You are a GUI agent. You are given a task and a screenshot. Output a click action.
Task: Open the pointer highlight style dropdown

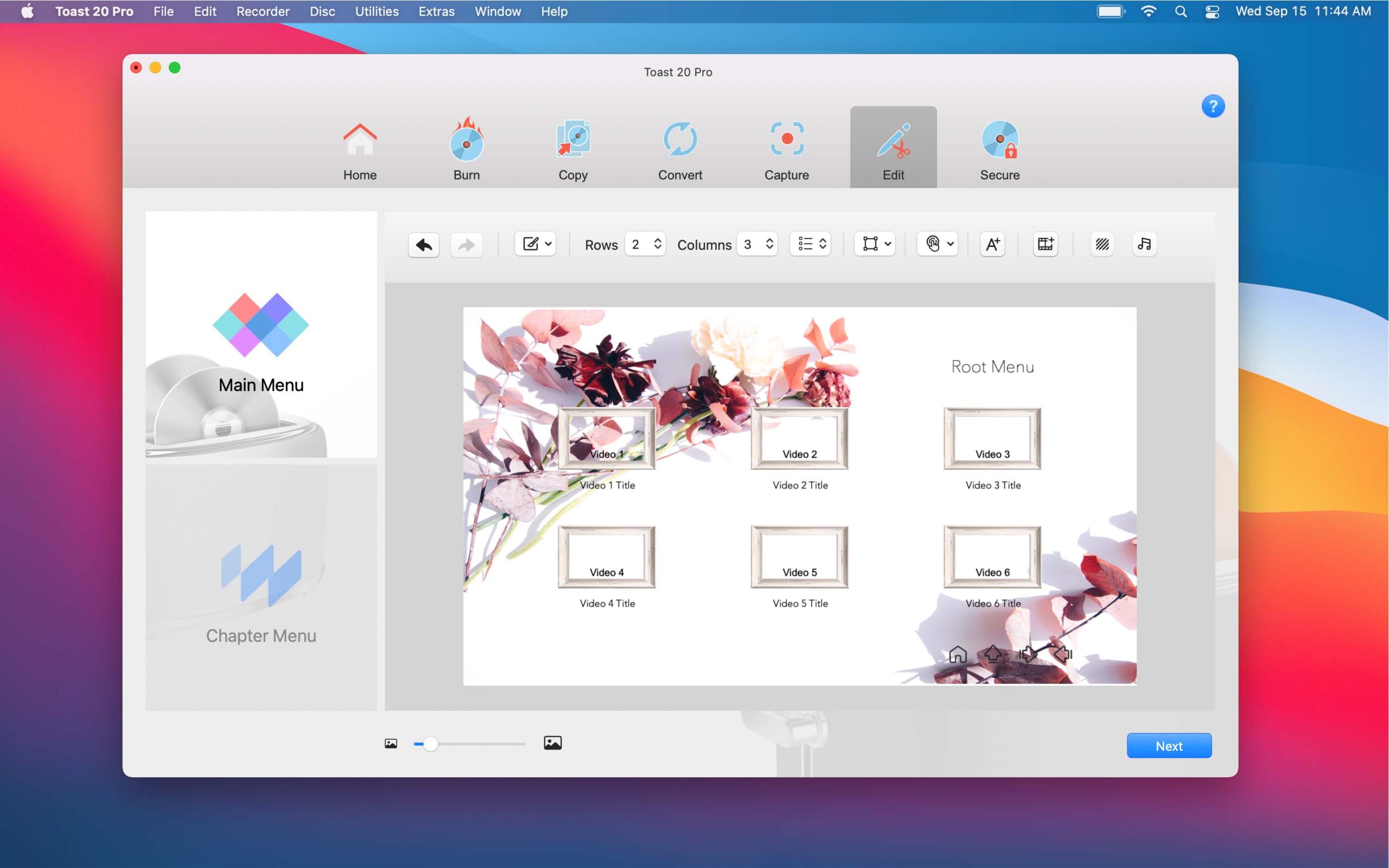click(937, 245)
